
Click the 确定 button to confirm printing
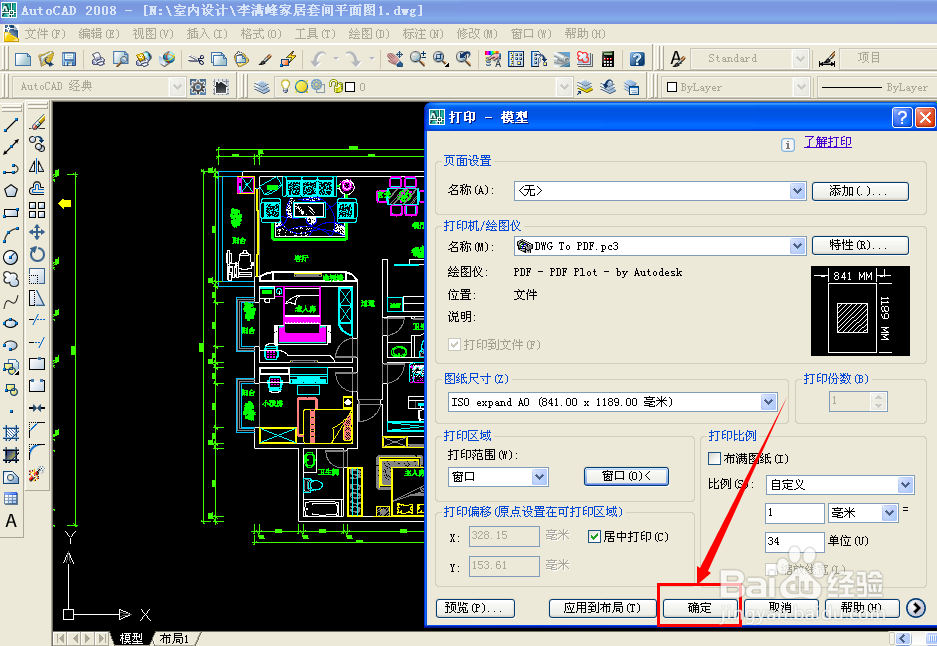click(x=698, y=608)
